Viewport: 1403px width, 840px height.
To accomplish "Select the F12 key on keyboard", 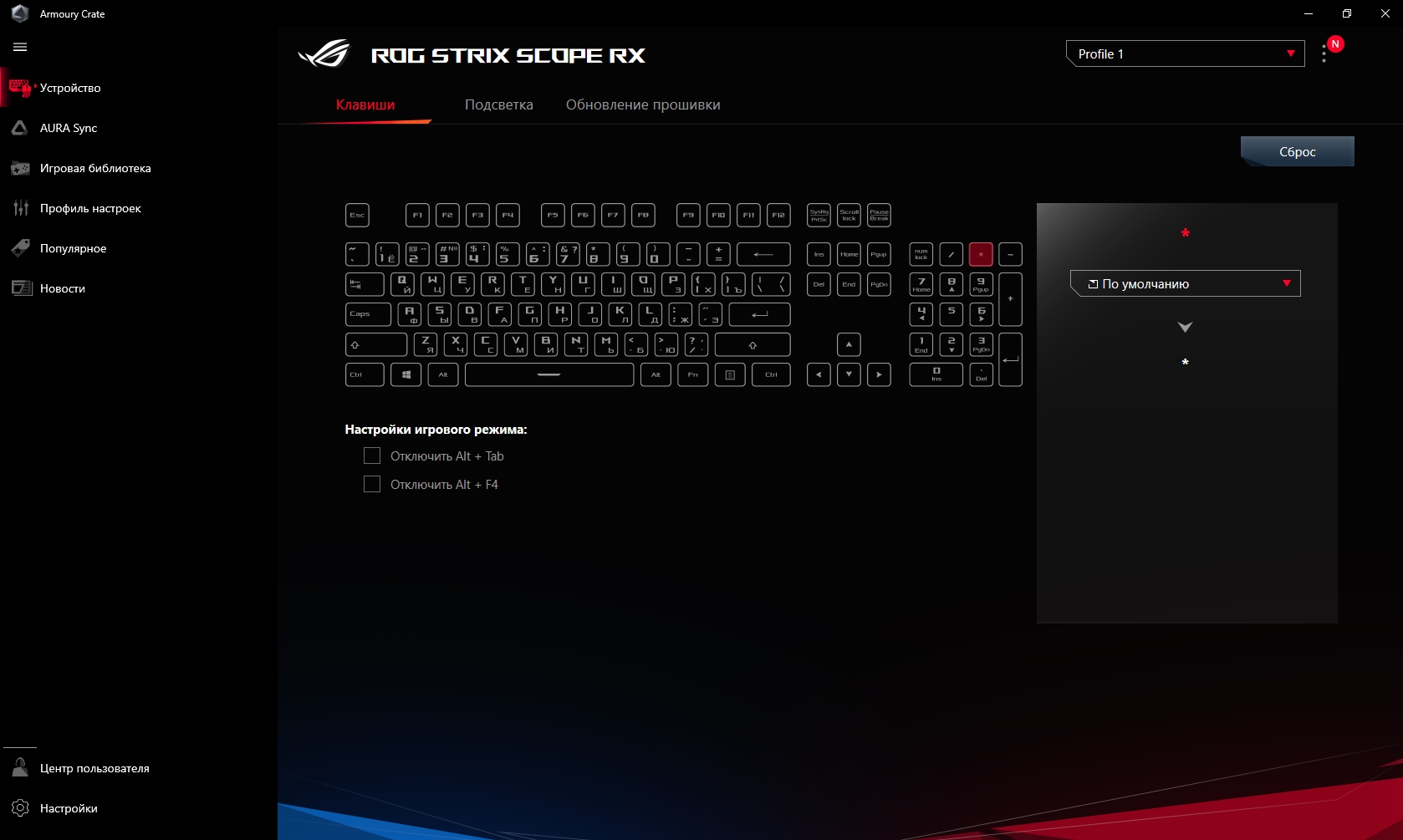I will (x=778, y=215).
